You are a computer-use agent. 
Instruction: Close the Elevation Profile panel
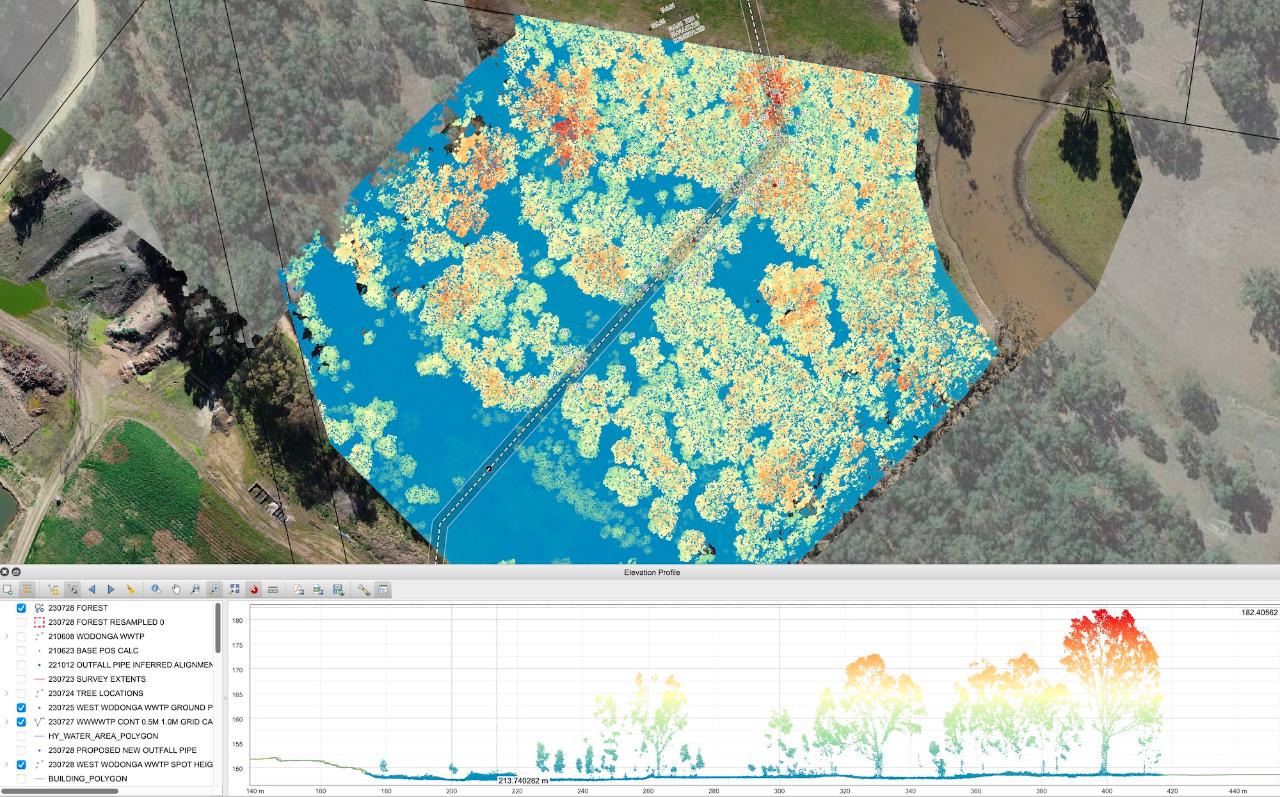5,572
